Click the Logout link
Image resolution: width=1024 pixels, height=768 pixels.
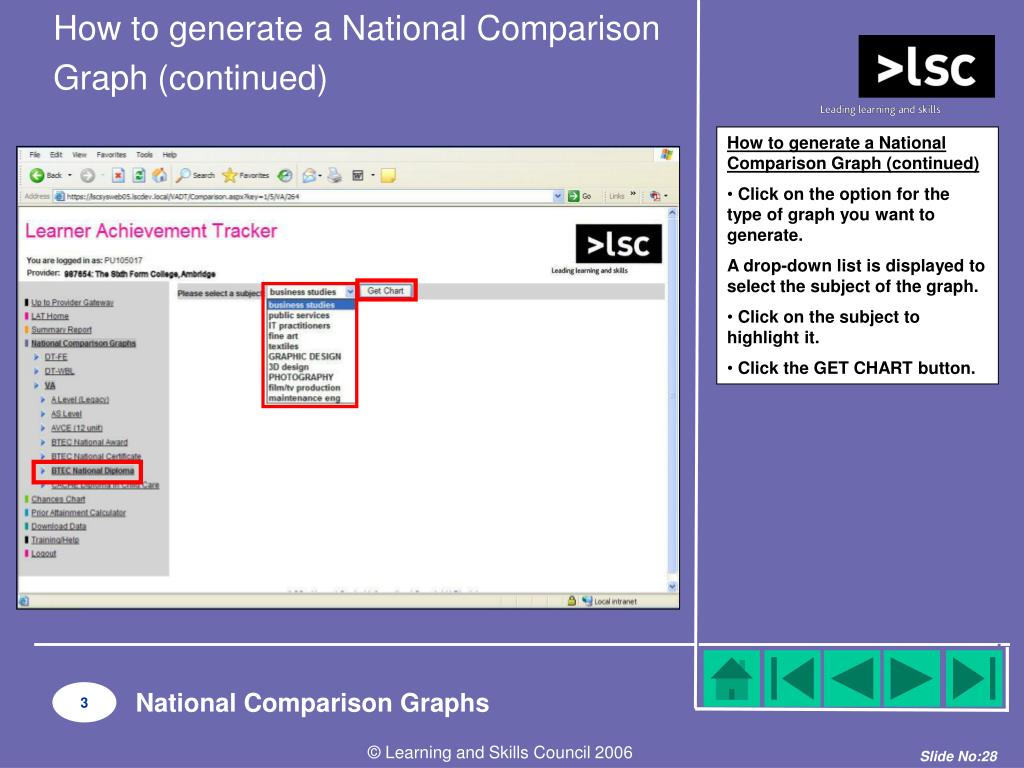click(44, 554)
